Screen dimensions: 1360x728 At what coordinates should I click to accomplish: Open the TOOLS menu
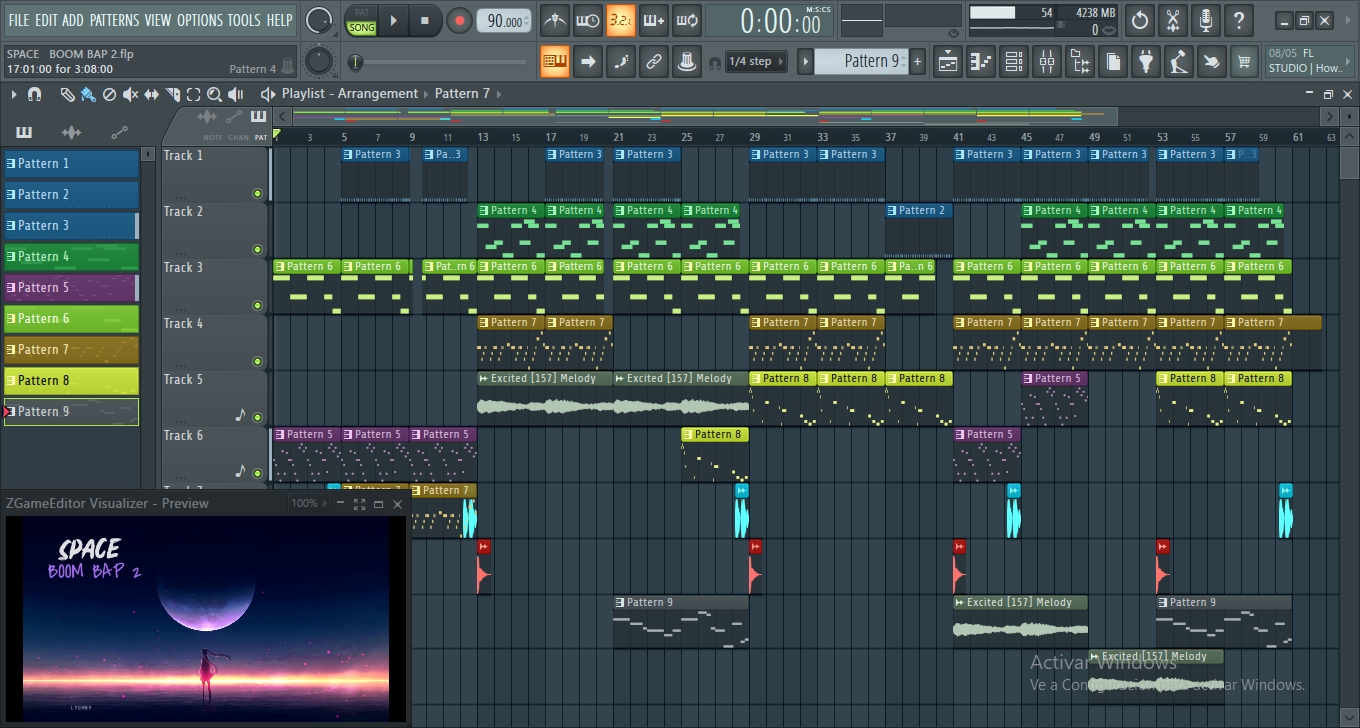(244, 20)
